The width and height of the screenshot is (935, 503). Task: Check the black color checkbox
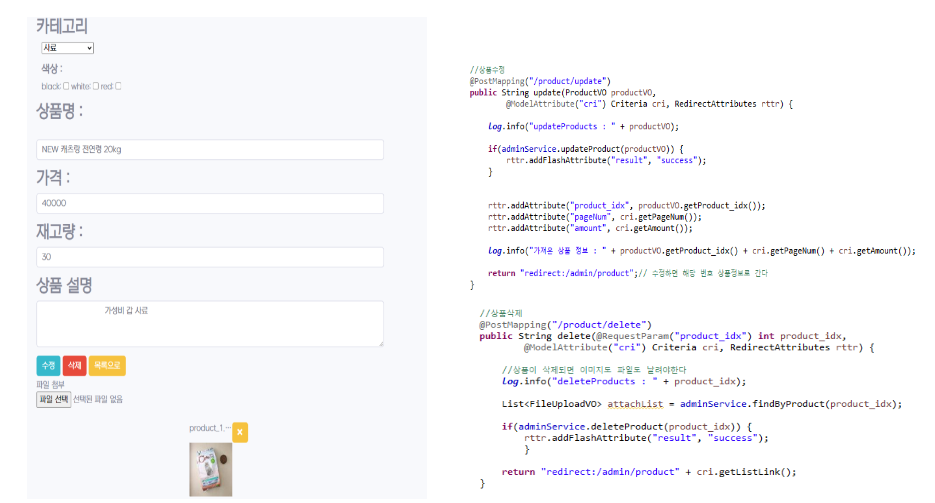coord(66,86)
